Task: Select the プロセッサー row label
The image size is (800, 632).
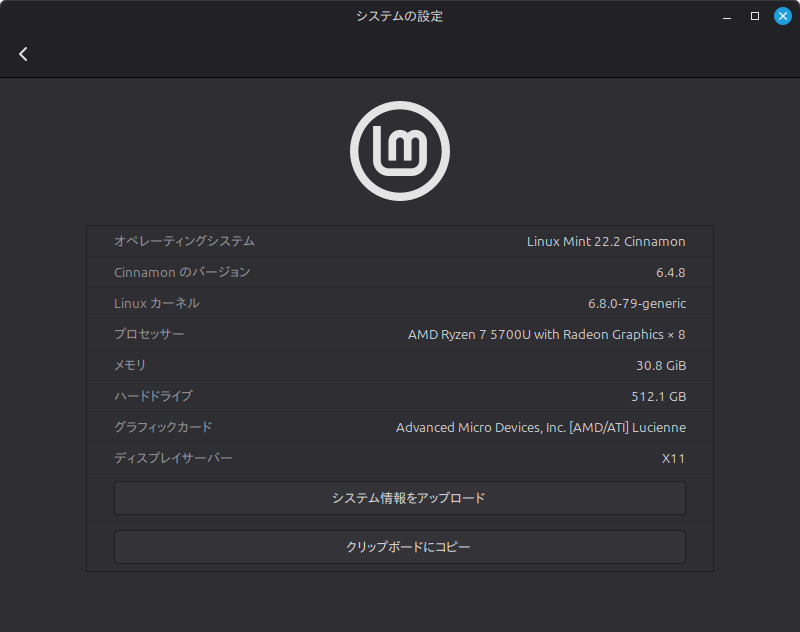Action: point(149,334)
